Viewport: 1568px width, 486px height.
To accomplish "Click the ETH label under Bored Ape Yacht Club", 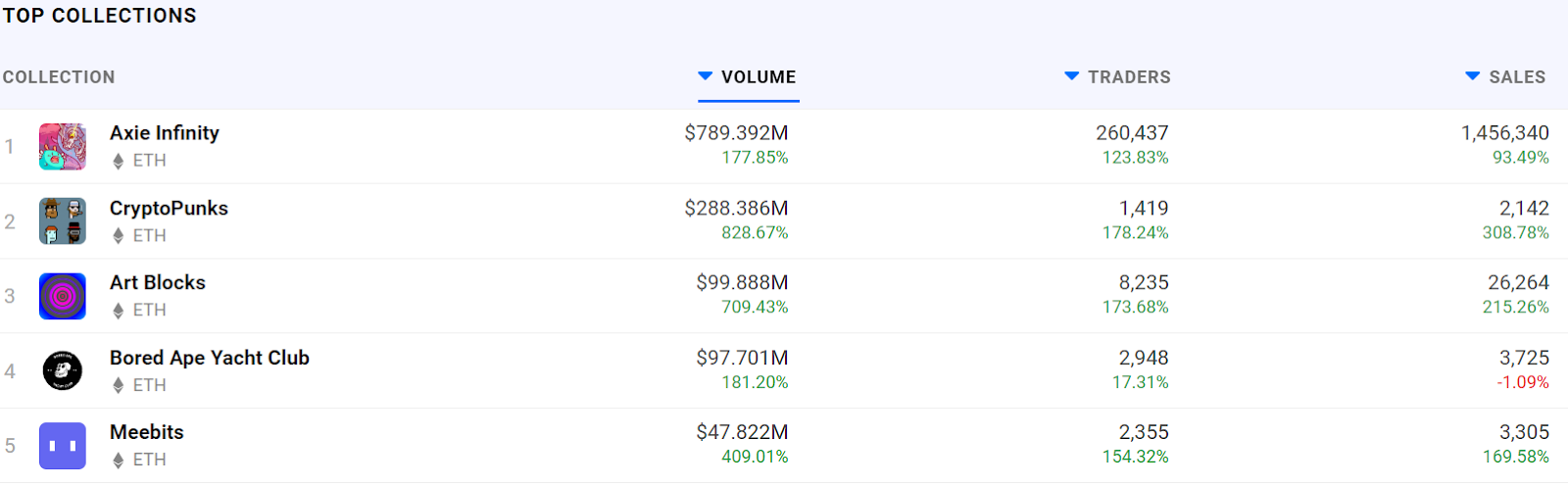I will [x=149, y=386].
